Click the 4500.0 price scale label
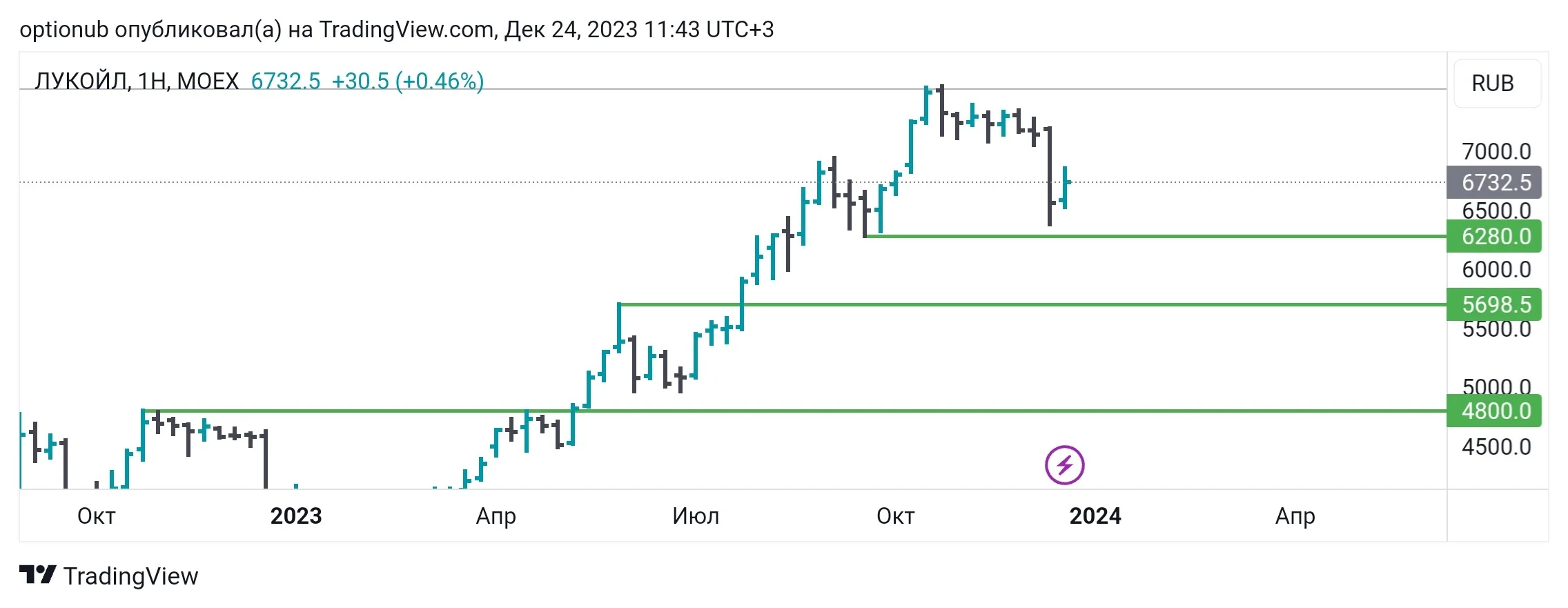Viewport: 1568px width, 608px height. click(x=1496, y=447)
